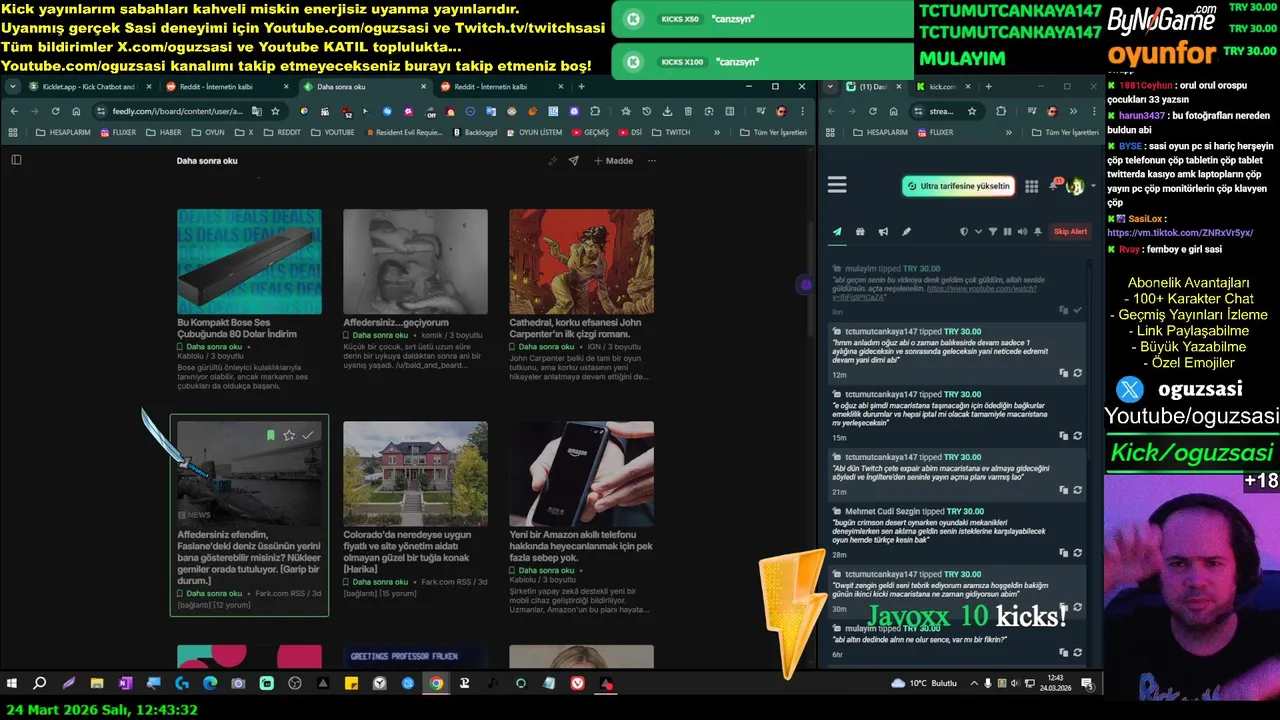Open the hamburger menu in stream dashboard
Screen dimensions: 1280x720
click(837, 185)
